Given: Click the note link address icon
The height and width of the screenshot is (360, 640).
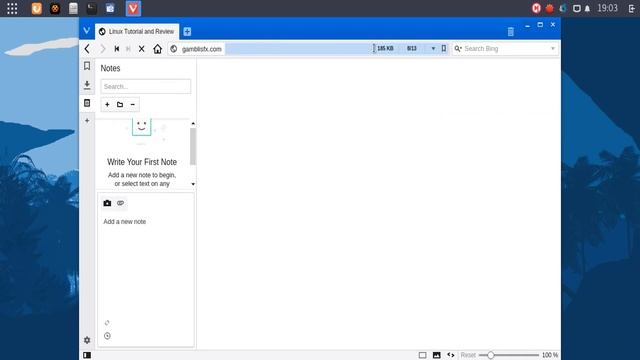Looking at the screenshot, I should 107,323.
